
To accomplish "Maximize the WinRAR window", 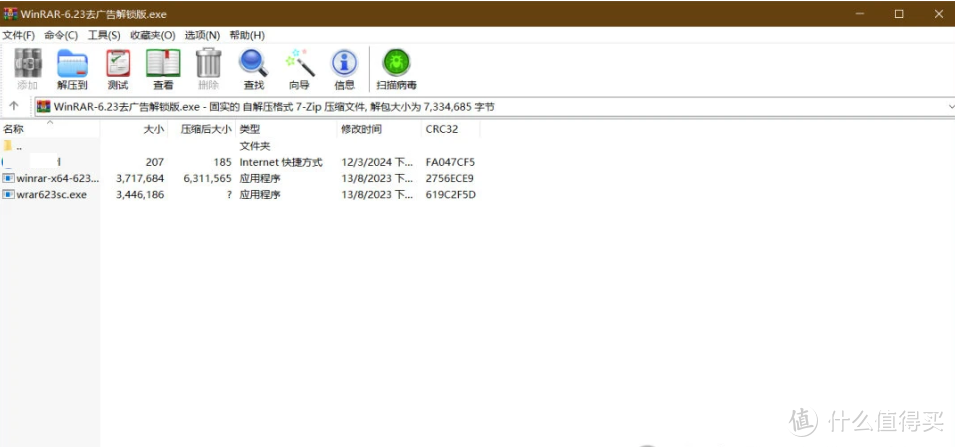I will (x=899, y=13).
